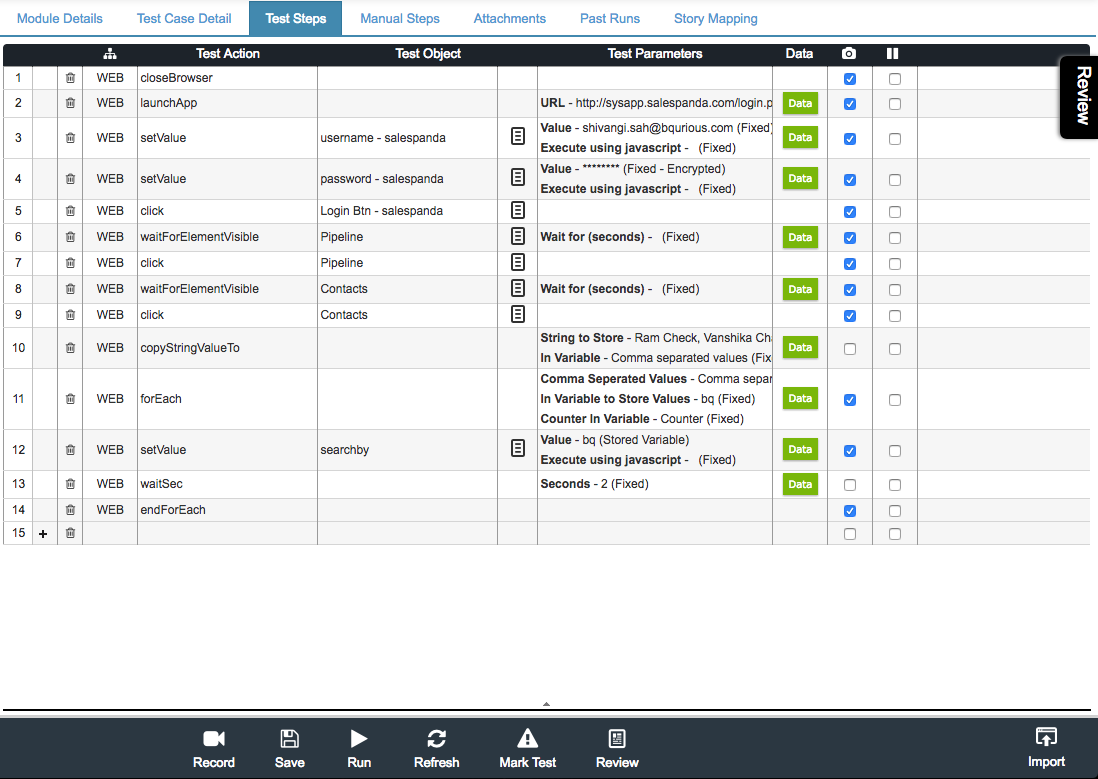1098x779 pixels.
Task: Remove step 11 forEach via trash icon
Action: [x=70, y=399]
